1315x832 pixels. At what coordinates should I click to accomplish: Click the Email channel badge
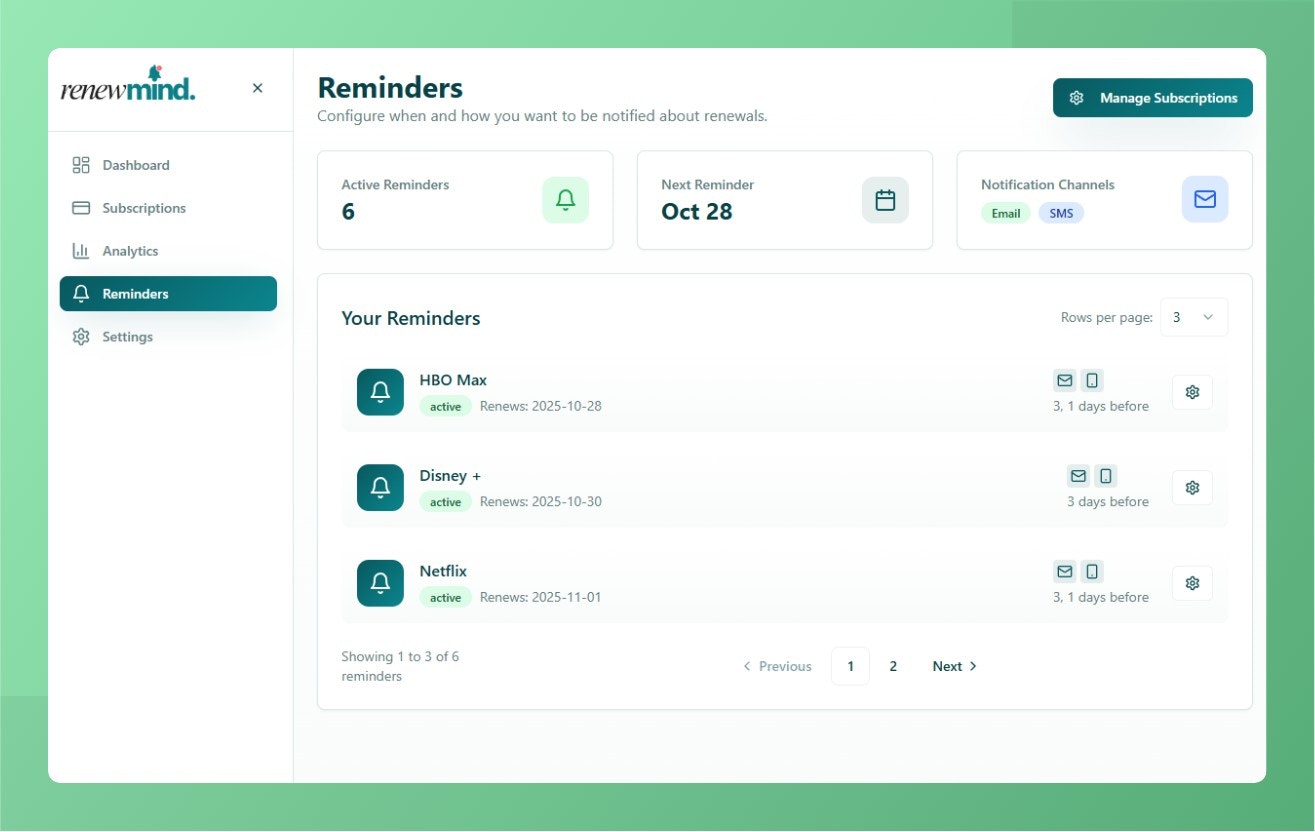click(x=1006, y=213)
